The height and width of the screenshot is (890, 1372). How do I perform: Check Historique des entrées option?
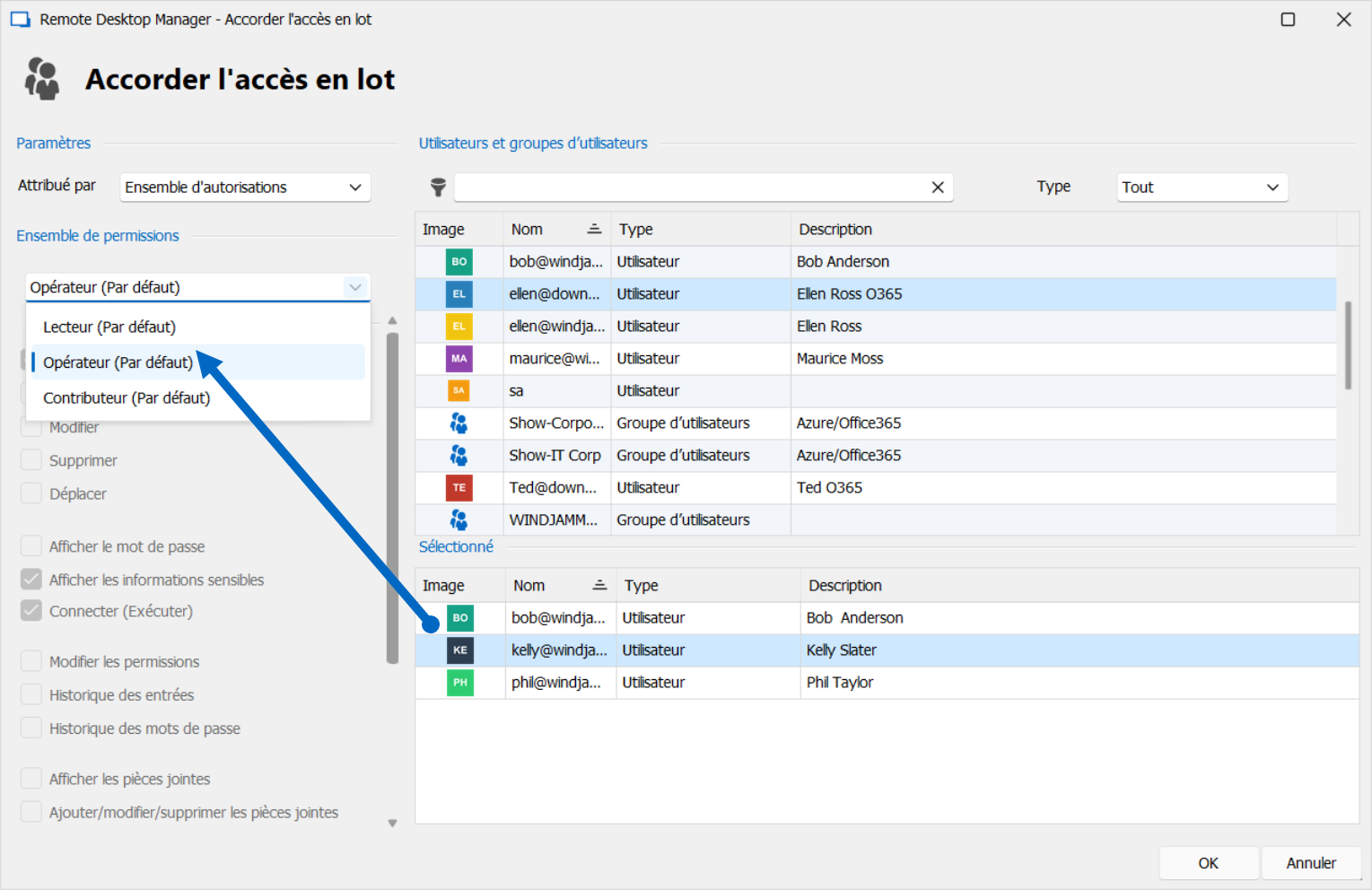[x=31, y=694]
